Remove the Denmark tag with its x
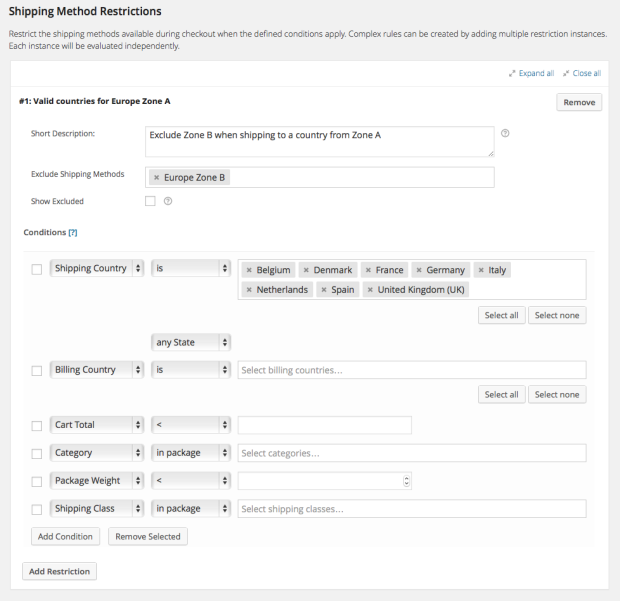 [x=306, y=270]
